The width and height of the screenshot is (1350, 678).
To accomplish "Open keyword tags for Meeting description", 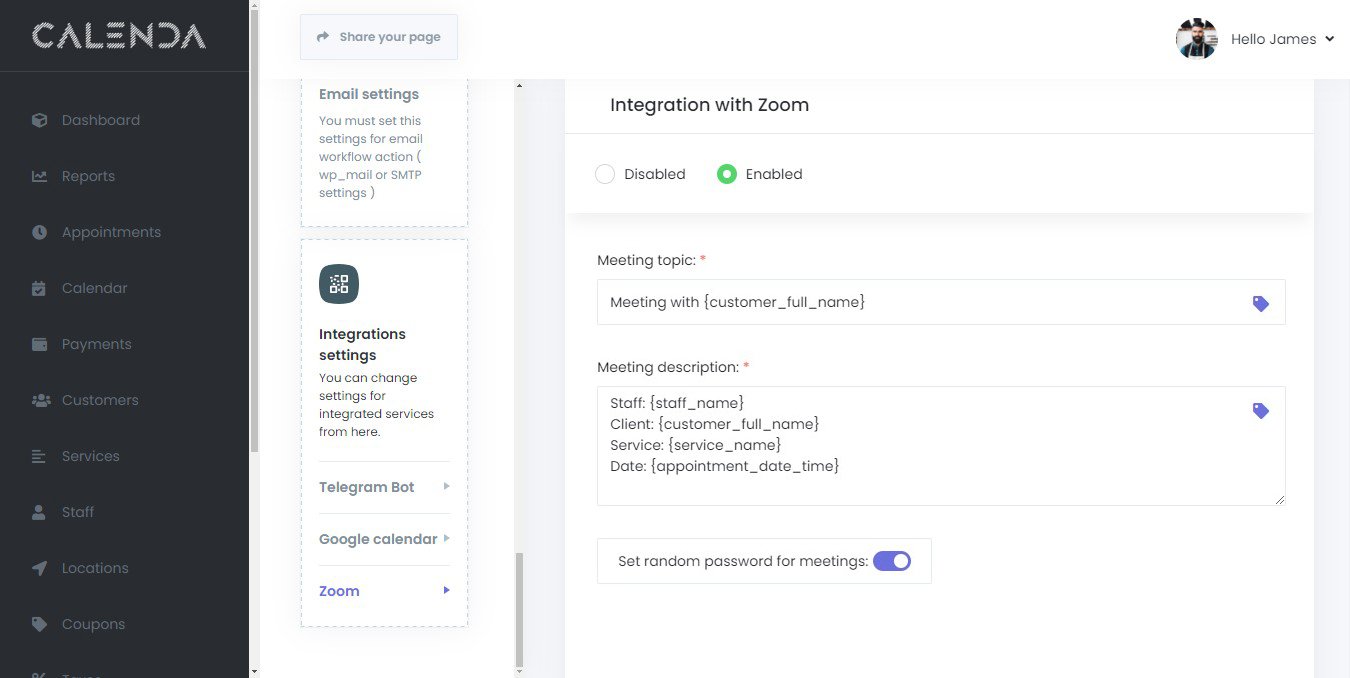I will click(1260, 410).
